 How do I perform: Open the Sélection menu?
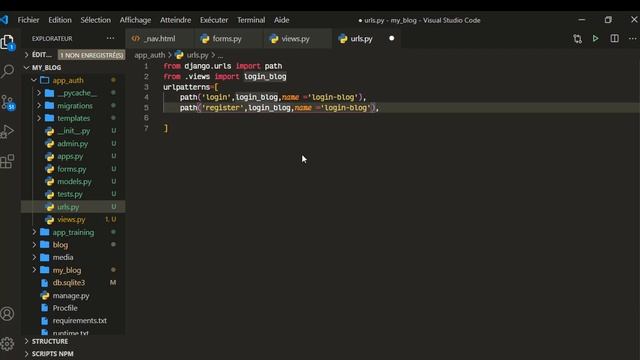pos(96,20)
